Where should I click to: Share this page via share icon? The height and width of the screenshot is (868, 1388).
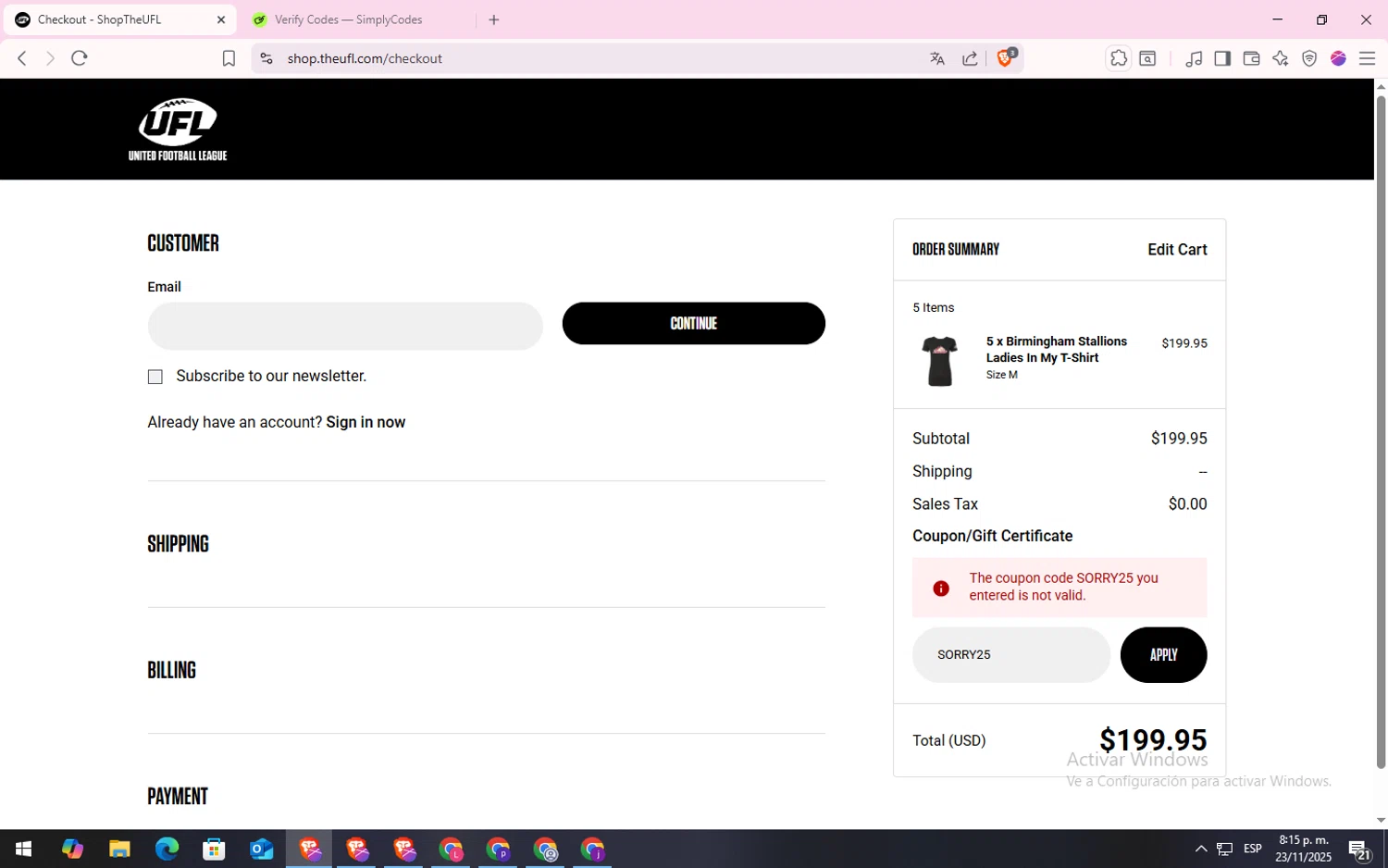tap(970, 58)
